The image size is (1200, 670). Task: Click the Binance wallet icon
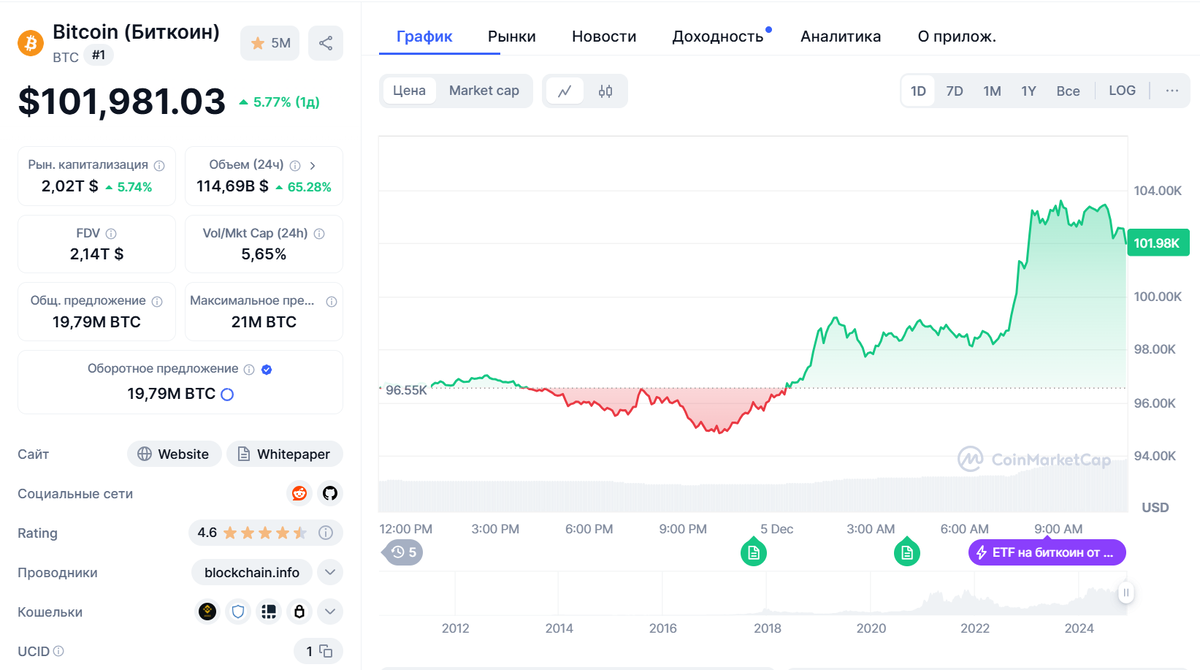coord(207,611)
